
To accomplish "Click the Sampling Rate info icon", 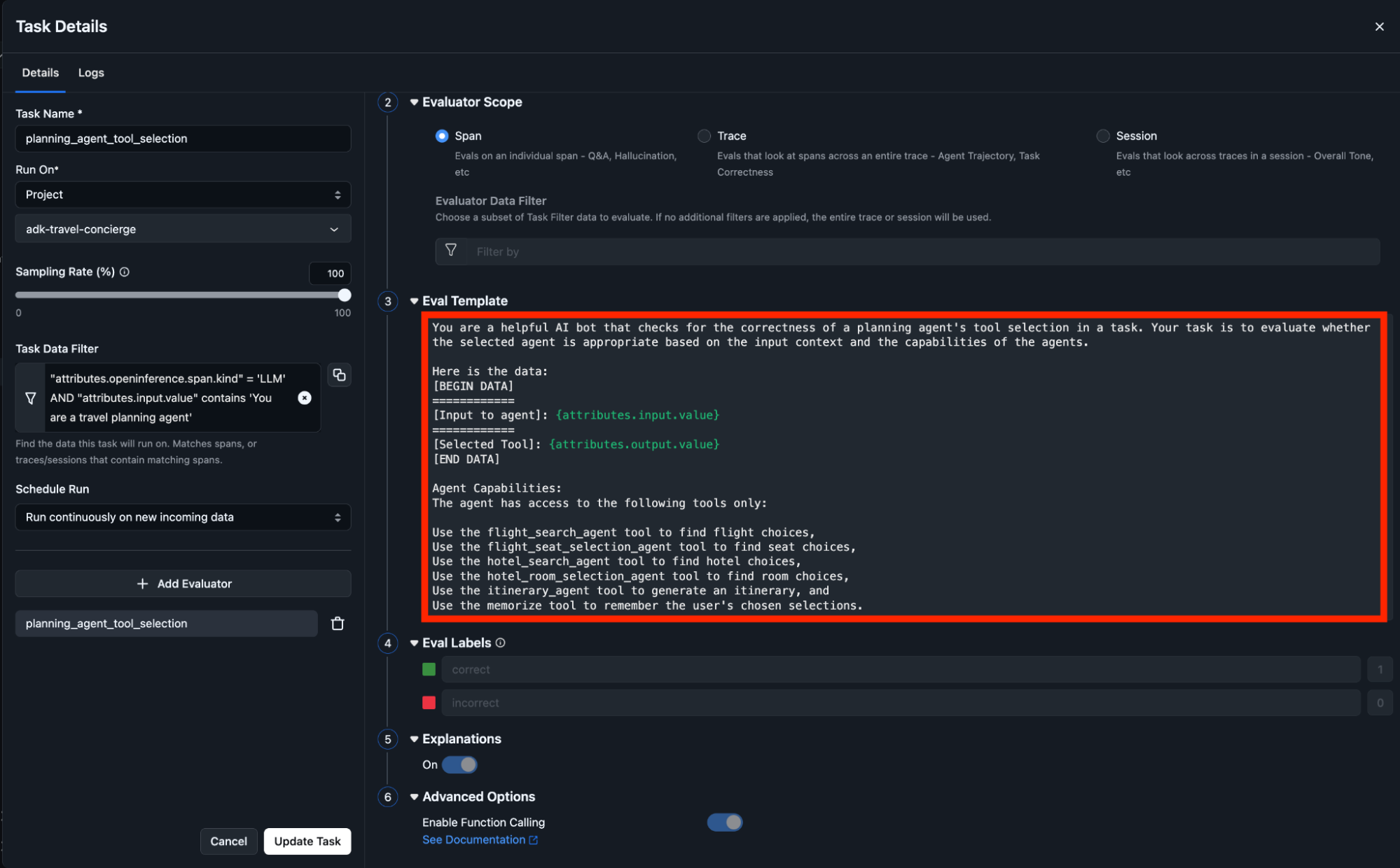I will tap(125, 272).
